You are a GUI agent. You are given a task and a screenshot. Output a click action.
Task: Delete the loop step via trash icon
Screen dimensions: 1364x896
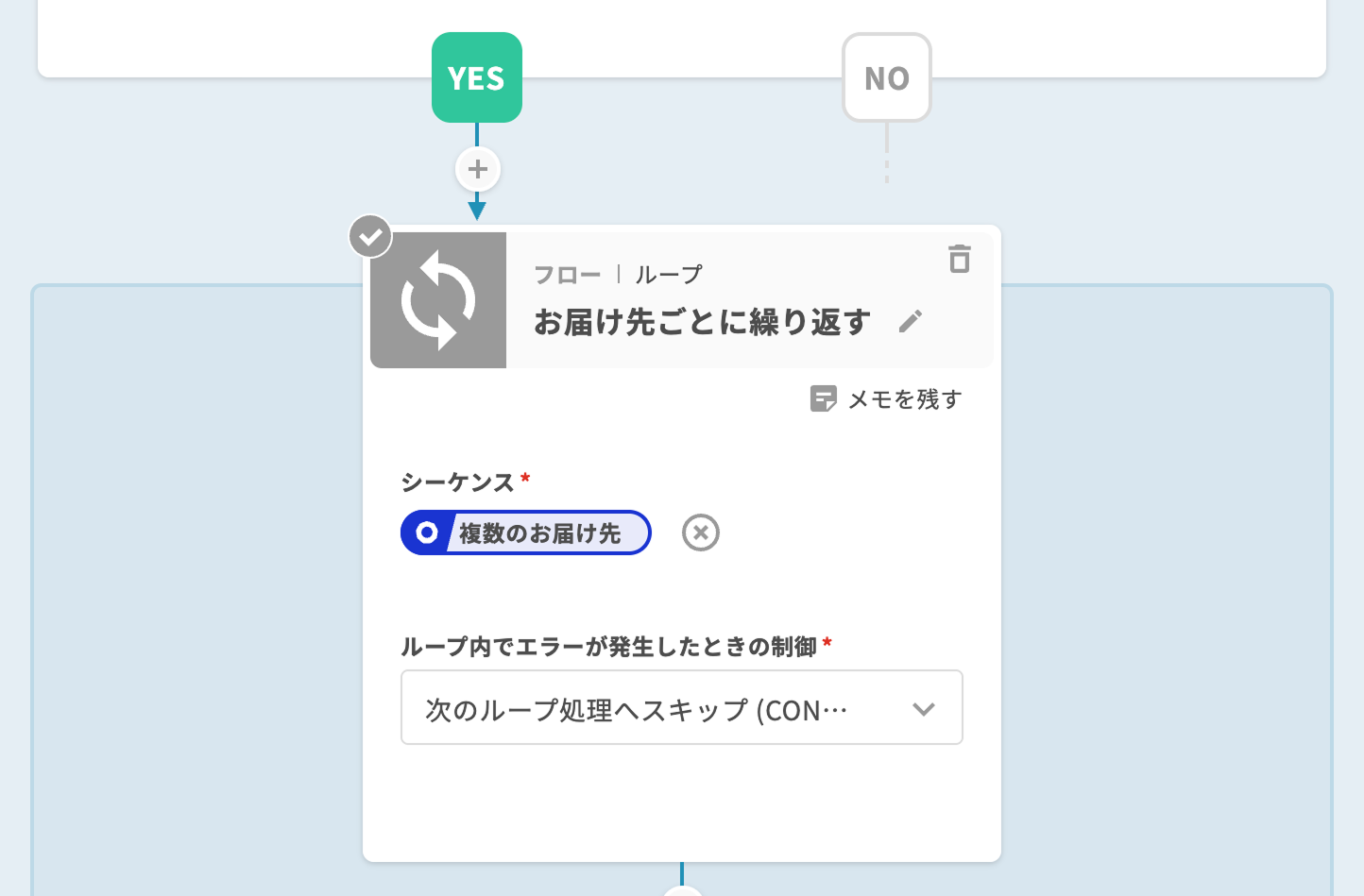959,259
